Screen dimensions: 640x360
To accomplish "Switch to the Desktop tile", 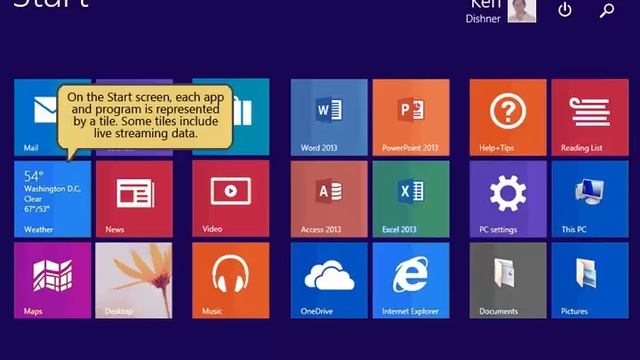I will (x=134, y=280).
